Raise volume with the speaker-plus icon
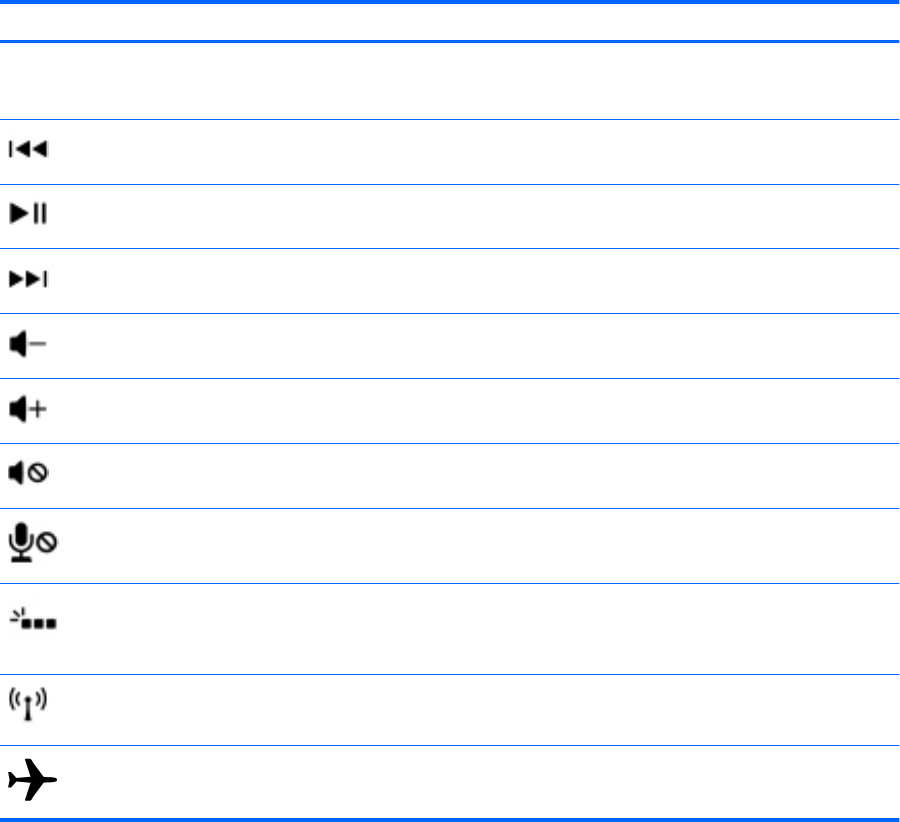The height and width of the screenshot is (822, 900). pos(28,410)
